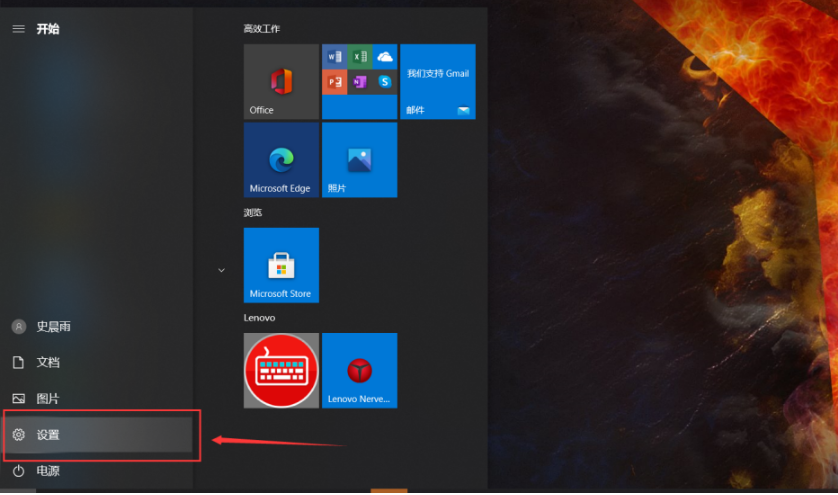The width and height of the screenshot is (838, 495).
Task: Open OneDrive cloud tile
Action: pos(385,57)
